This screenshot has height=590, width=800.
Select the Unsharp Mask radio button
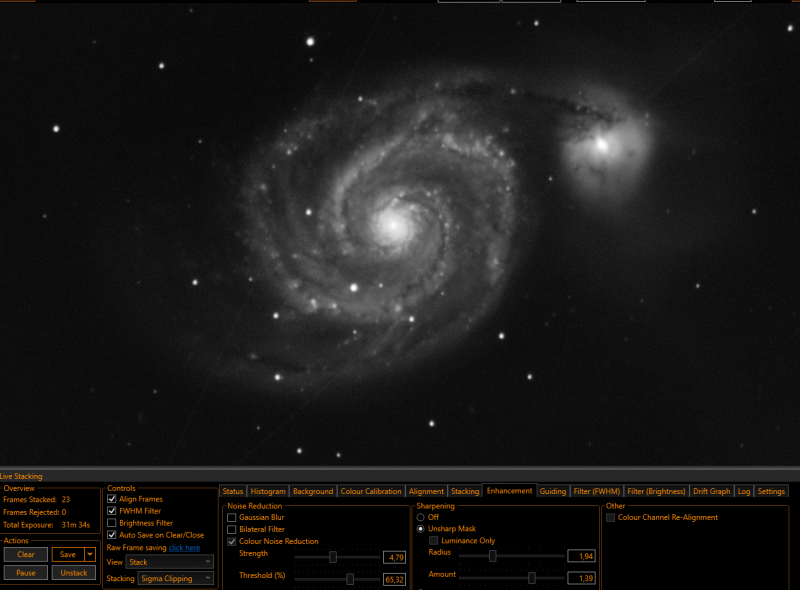pos(421,529)
